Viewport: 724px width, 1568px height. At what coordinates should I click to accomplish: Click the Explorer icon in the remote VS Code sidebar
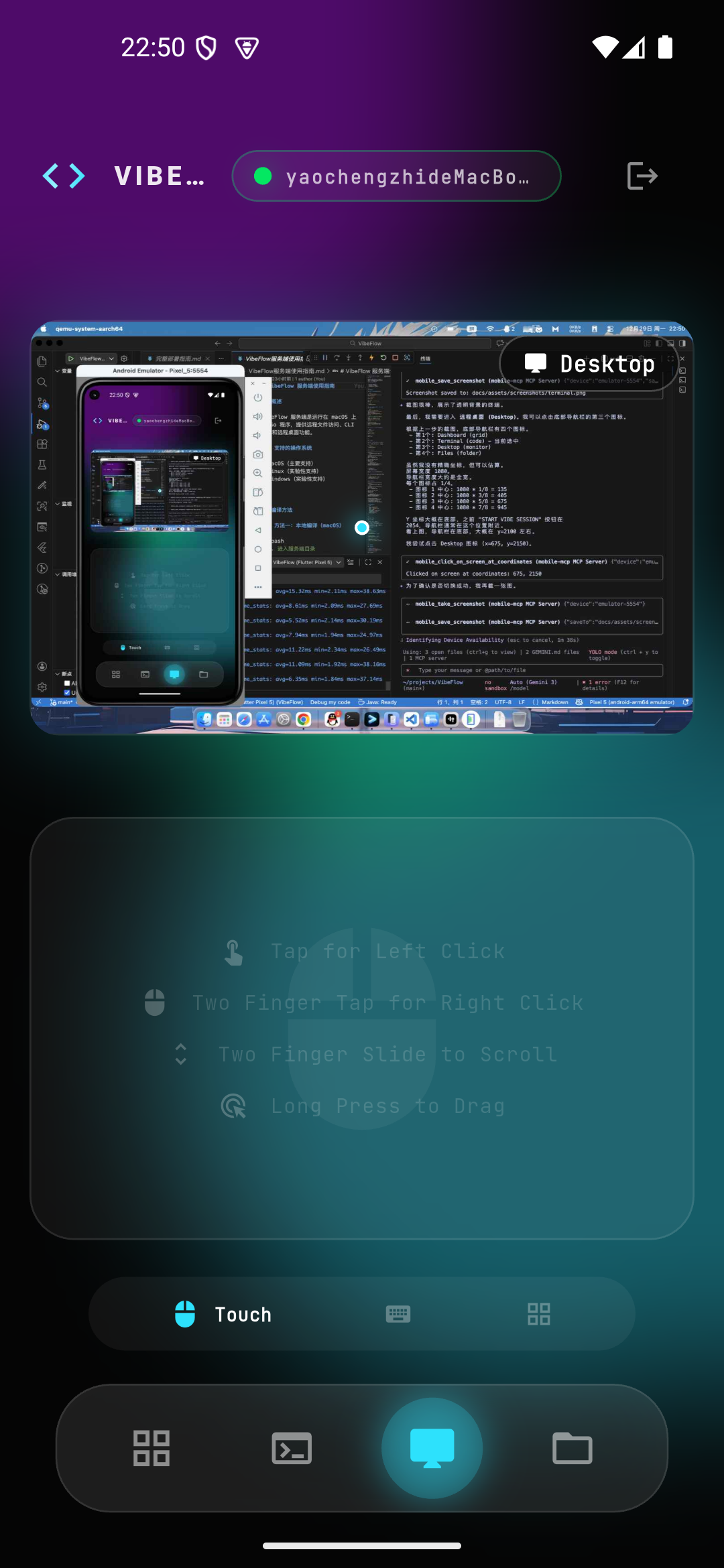(x=42, y=361)
